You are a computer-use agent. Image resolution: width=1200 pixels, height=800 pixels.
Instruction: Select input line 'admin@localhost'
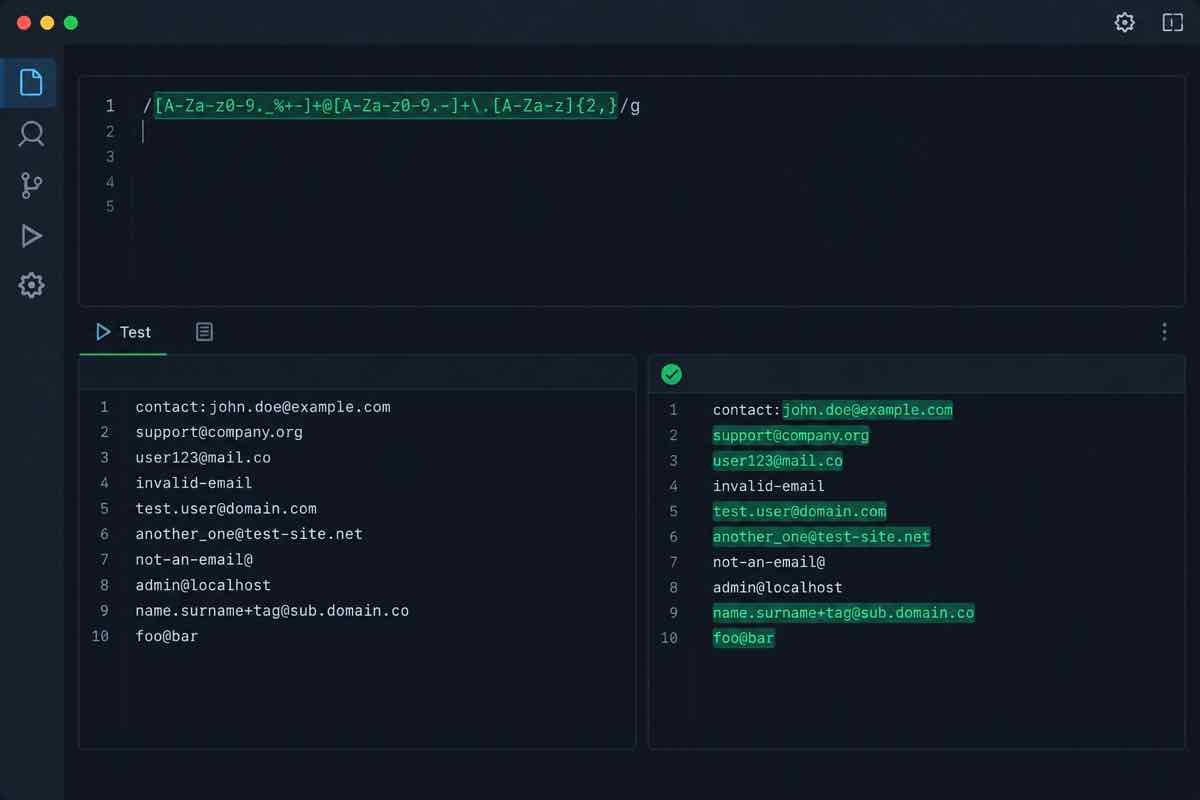[x=203, y=585]
